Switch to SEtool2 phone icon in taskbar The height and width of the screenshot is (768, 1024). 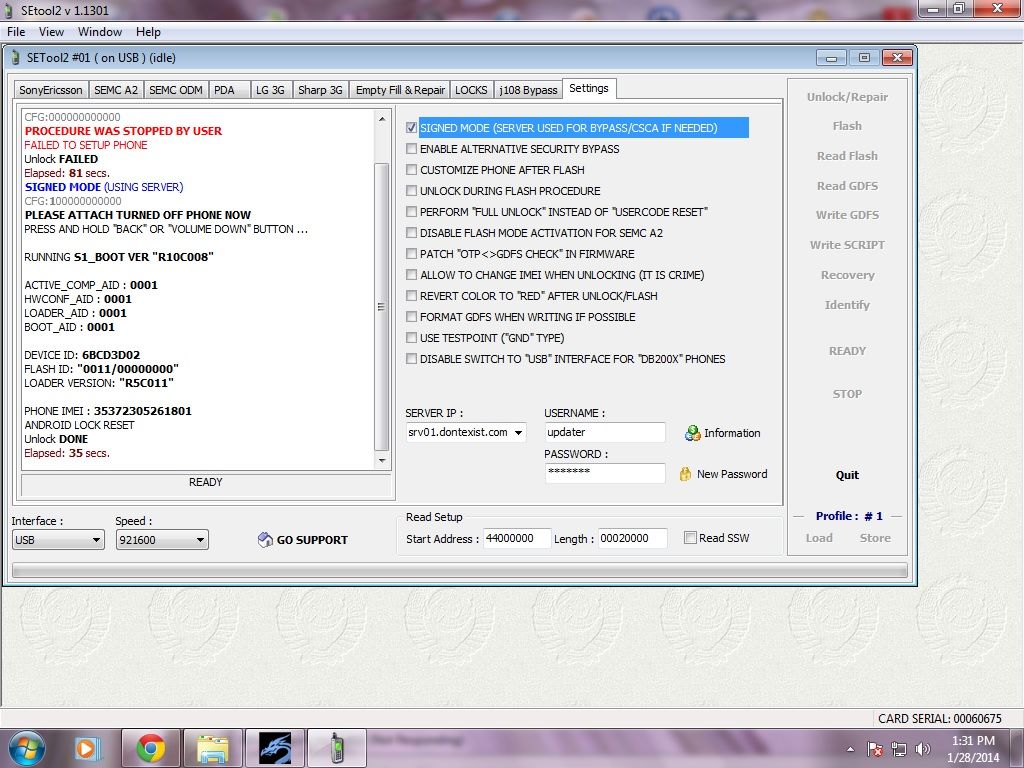click(336, 748)
